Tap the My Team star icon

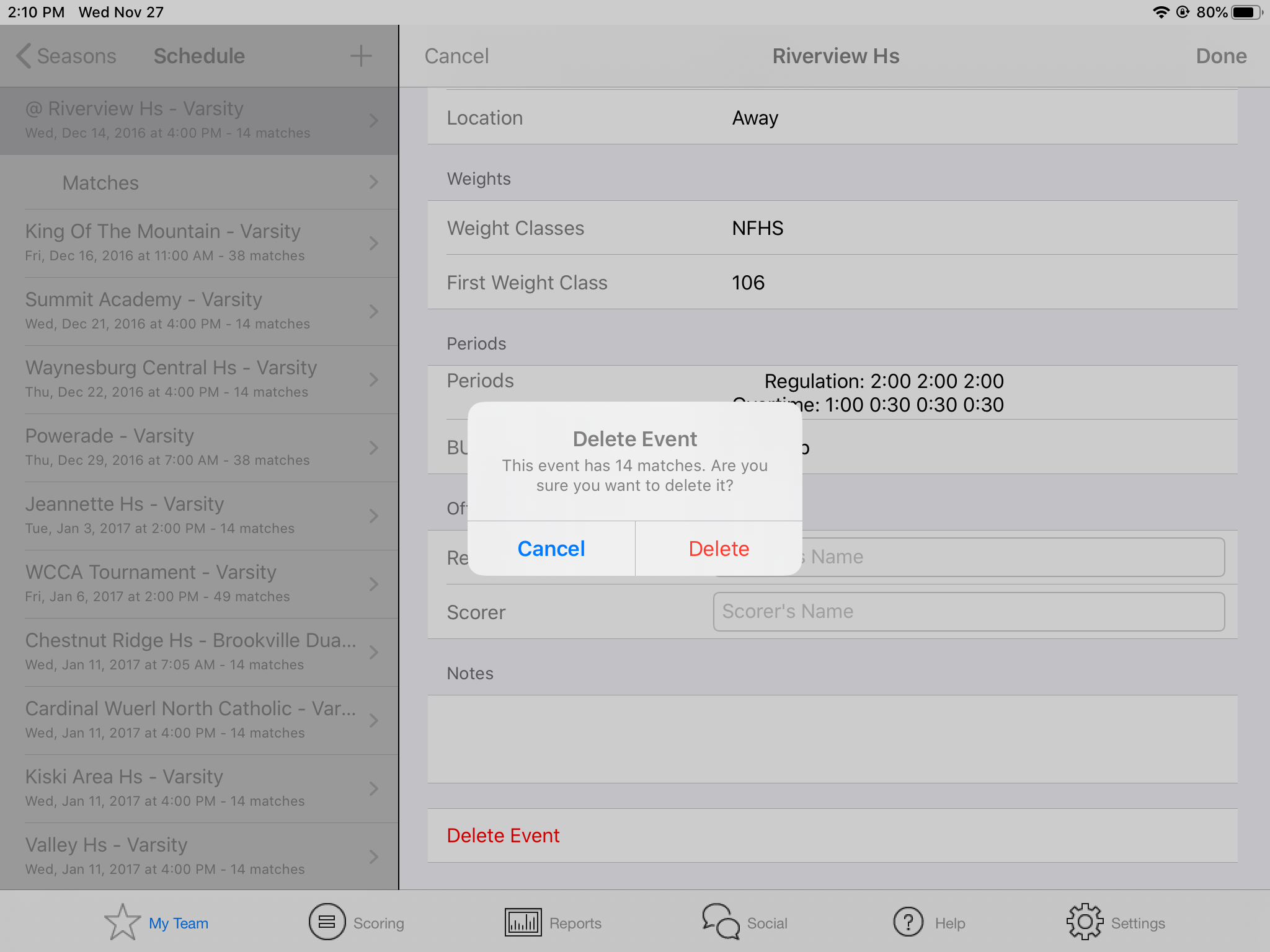[x=122, y=922]
